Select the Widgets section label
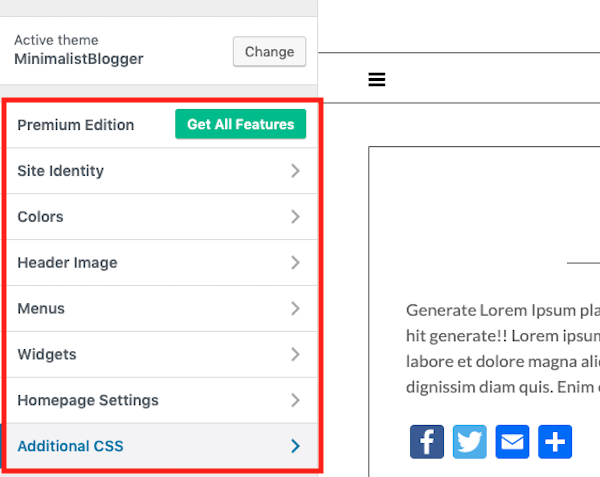This screenshot has height=477, width=600. tap(47, 355)
